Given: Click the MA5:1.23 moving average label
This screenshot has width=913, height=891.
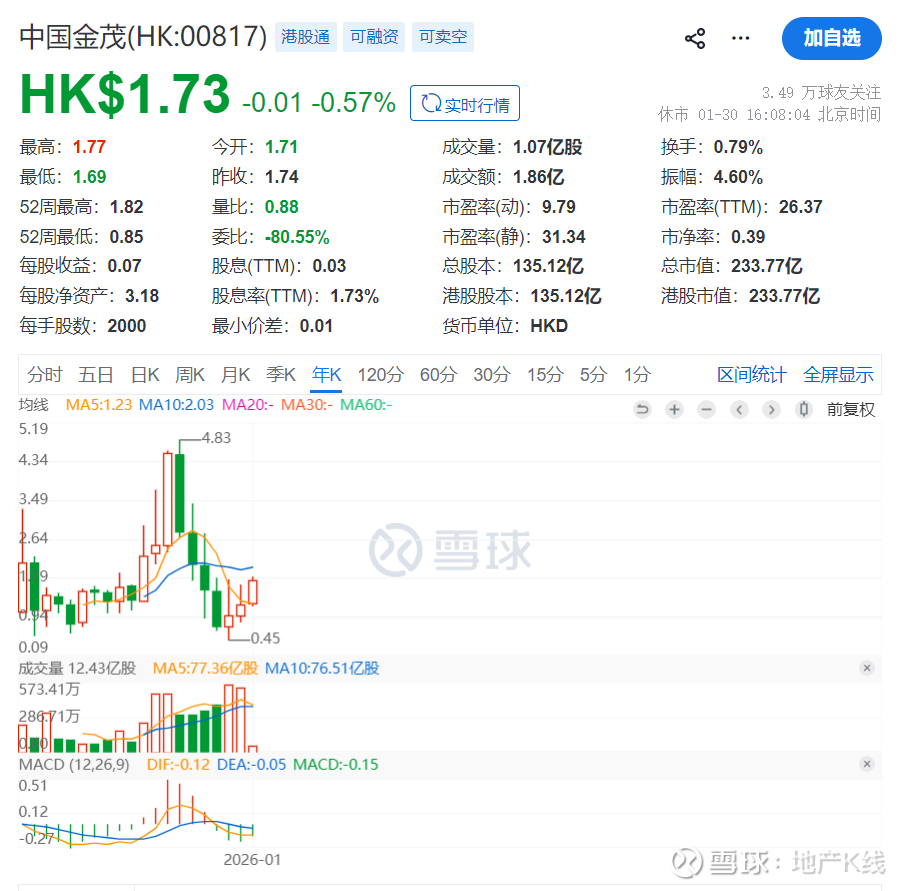Looking at the screenshot, I should point(99,405).
